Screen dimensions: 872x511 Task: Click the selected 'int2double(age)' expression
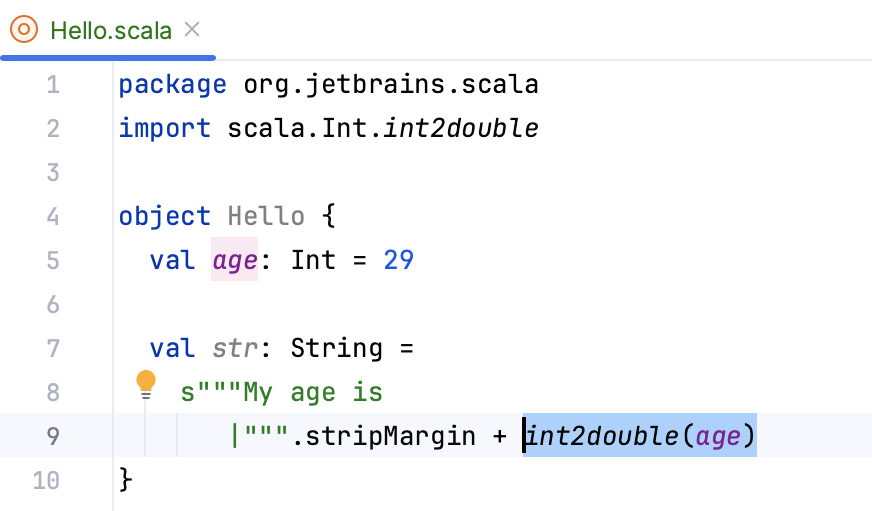(x=640, y=437)
